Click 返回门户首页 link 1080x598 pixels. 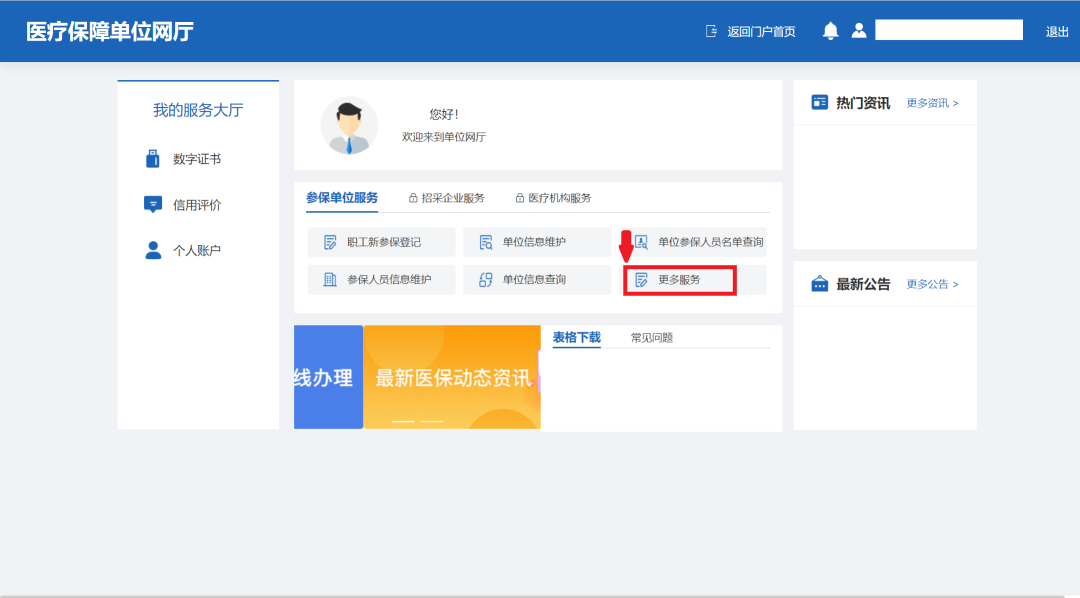click(x=761, y=32)
